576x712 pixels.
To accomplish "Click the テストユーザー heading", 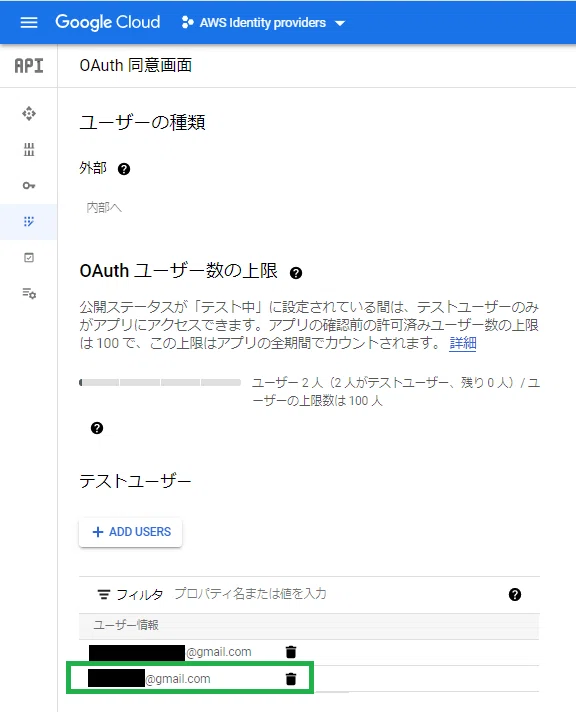I will coord(135,481).
